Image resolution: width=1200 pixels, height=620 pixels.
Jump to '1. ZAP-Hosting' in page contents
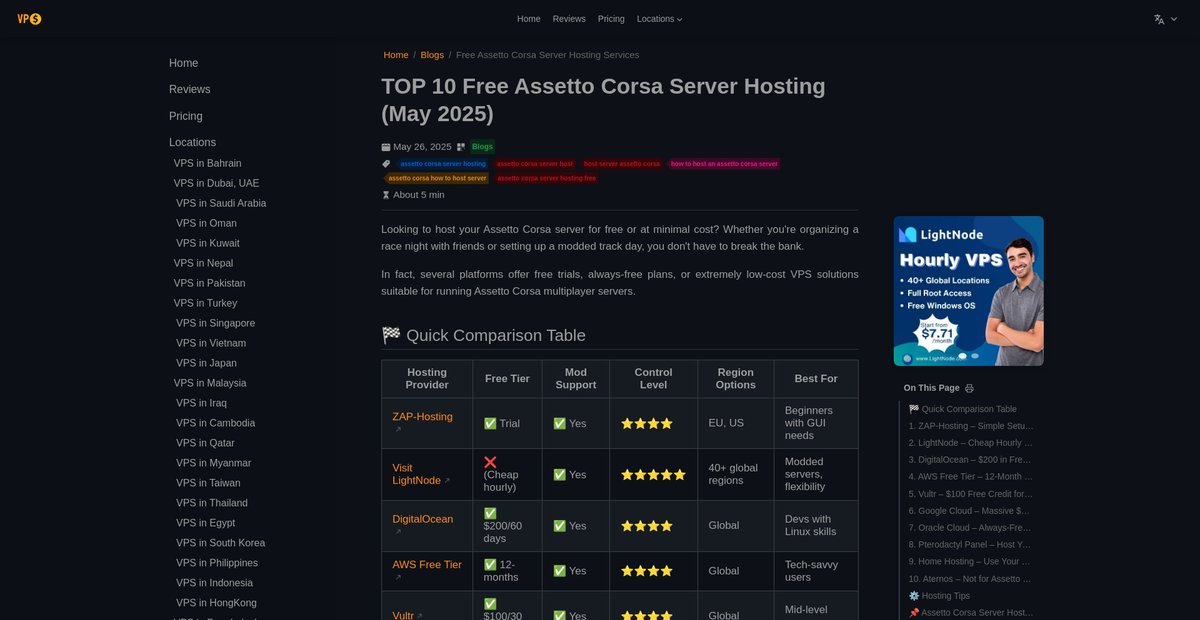pyautogui.click(x=971, y=426)
